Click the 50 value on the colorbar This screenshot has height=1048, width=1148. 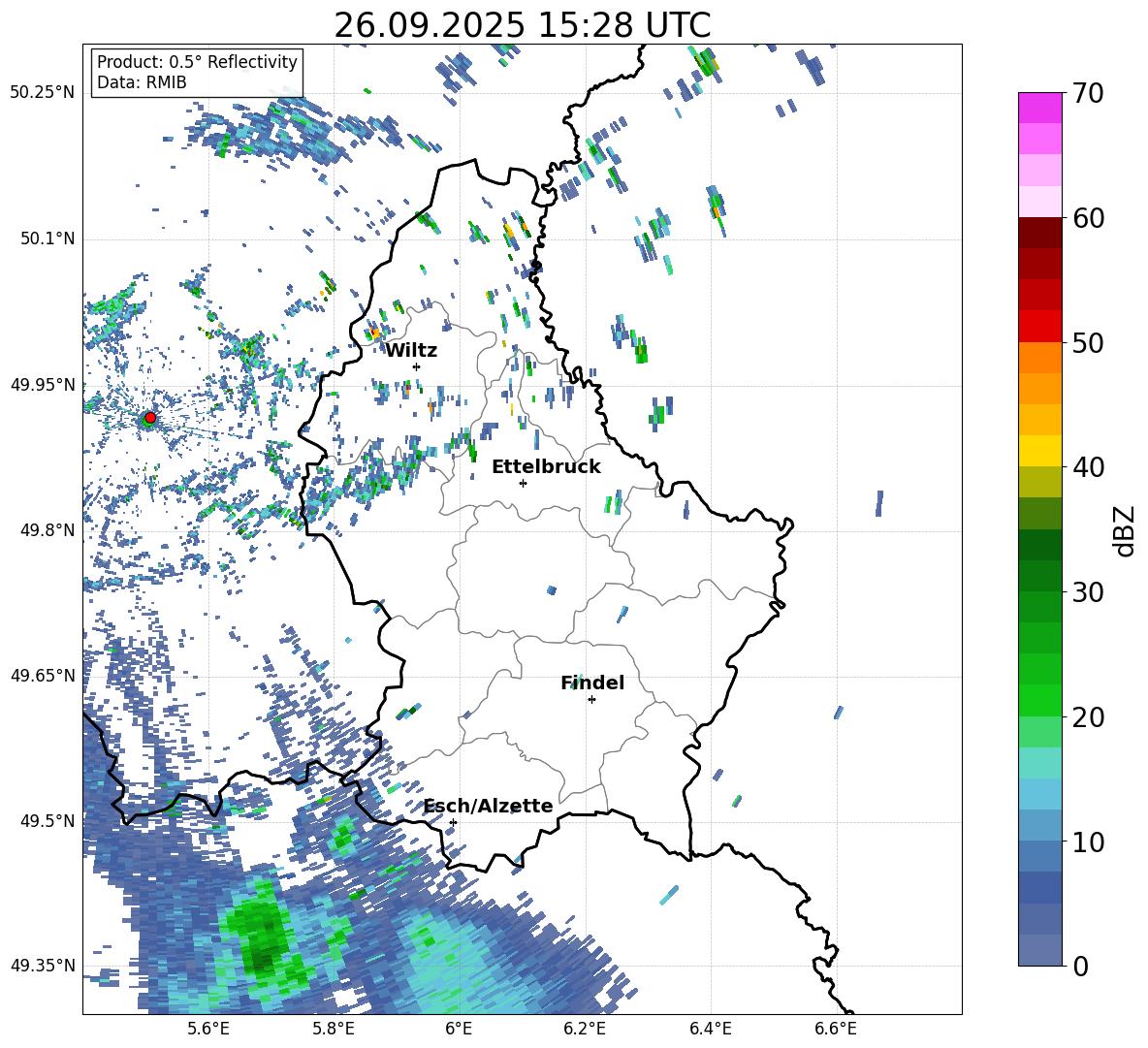pos(1088,343)
